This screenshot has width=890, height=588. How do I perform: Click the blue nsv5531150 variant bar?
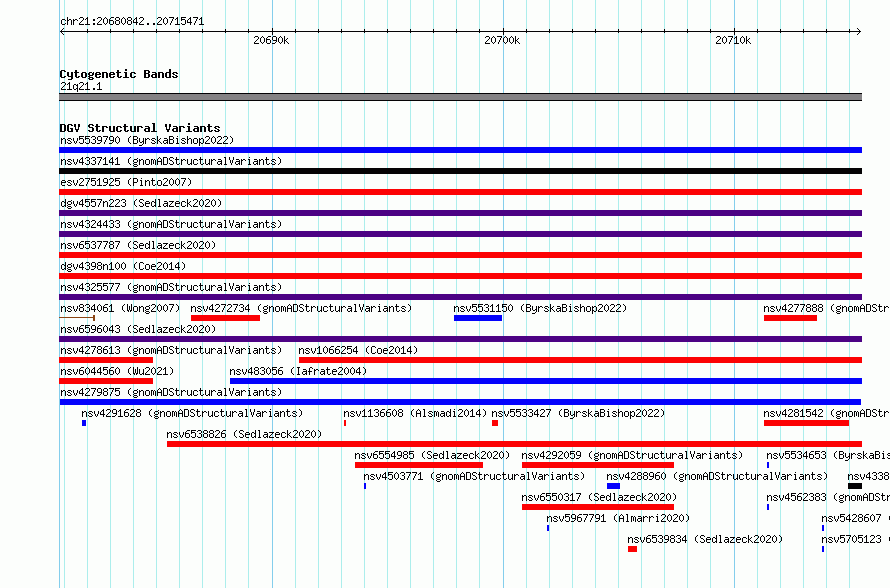click(478, 318)
